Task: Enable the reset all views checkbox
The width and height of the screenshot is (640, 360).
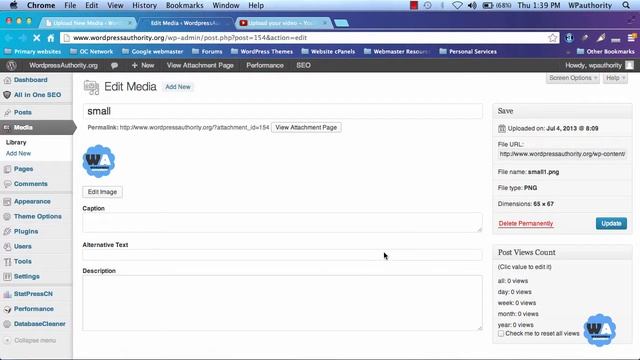Action: [501, 333]
